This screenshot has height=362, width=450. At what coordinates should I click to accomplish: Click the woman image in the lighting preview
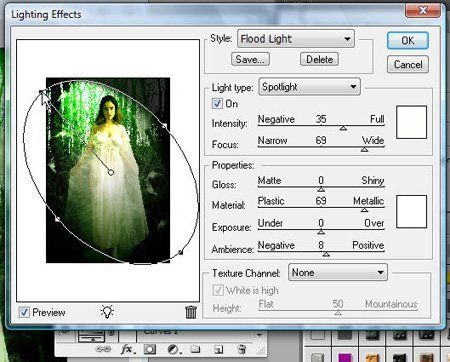108,170
